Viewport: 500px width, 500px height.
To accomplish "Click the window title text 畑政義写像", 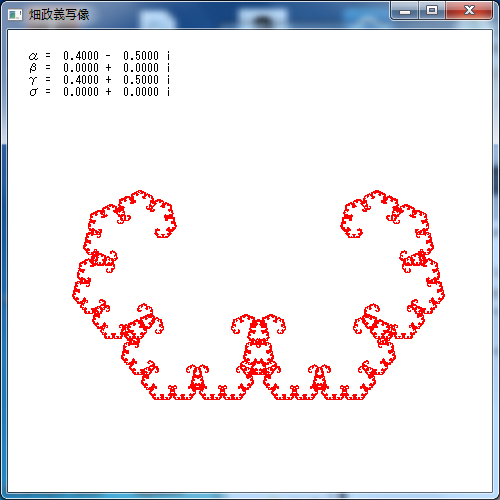I will pos(59,15).
